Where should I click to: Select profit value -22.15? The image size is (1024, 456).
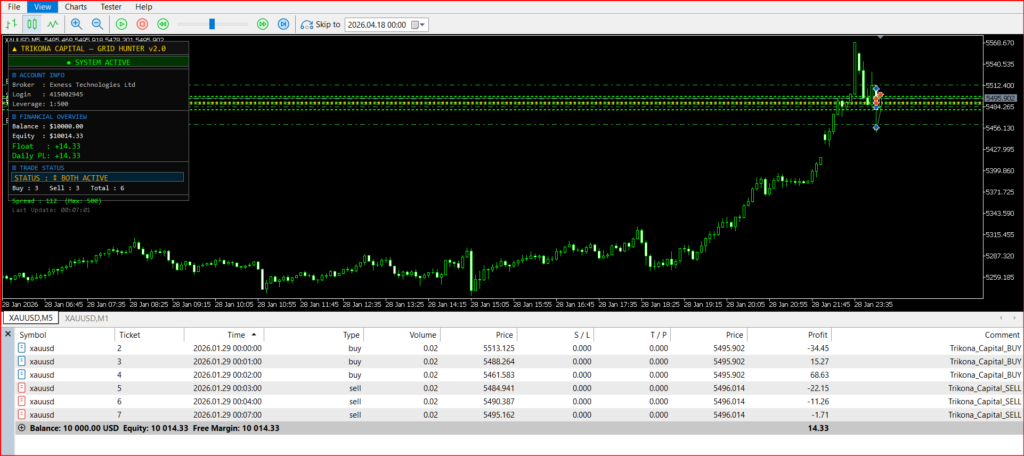point(816,388)
